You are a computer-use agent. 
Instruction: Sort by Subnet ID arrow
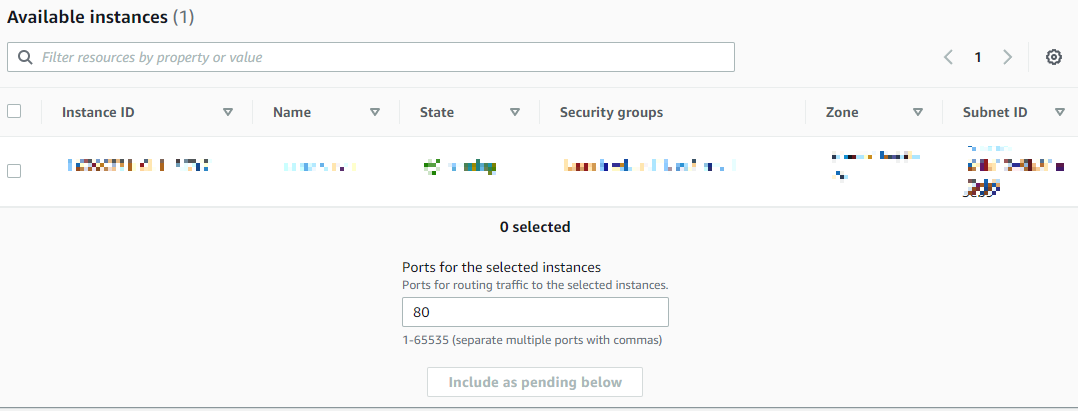point(1060,112)
